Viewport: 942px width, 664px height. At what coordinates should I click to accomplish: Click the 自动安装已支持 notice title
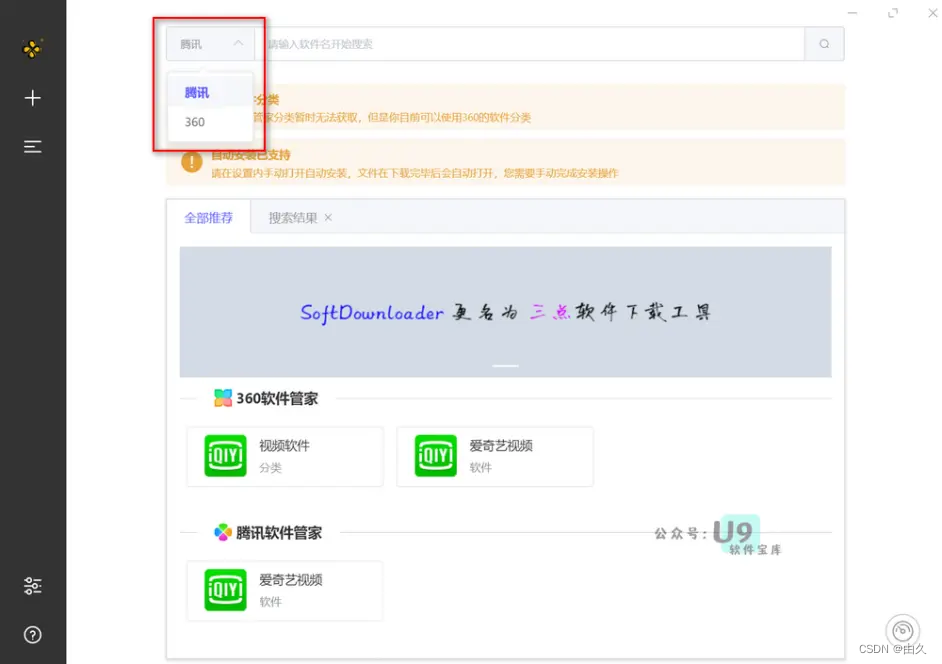pos(251,155)
